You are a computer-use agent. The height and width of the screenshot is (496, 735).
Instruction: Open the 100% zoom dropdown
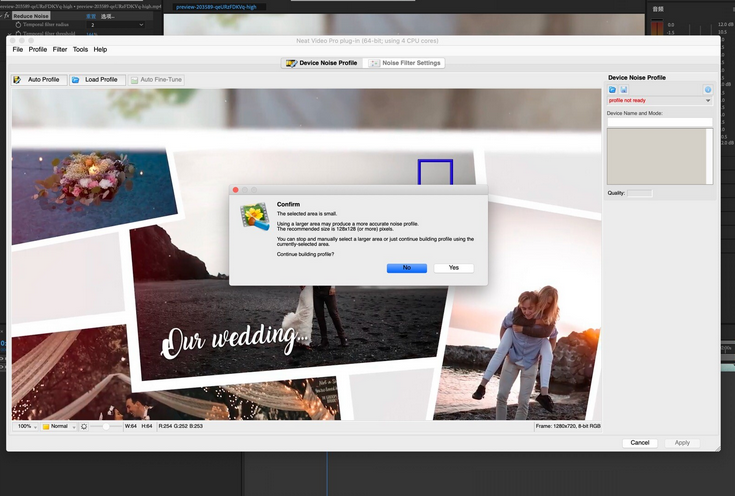pyautogui.click(x=25, y=427)
